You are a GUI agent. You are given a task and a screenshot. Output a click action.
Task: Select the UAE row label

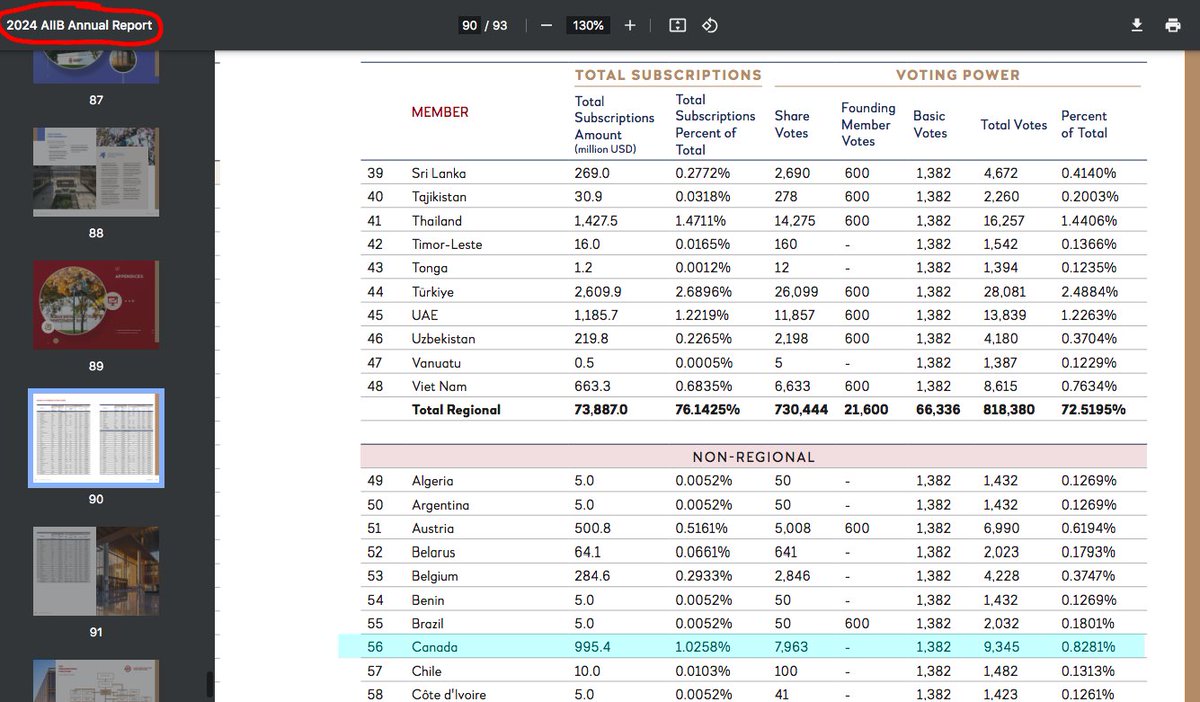[x=425, y=315]
